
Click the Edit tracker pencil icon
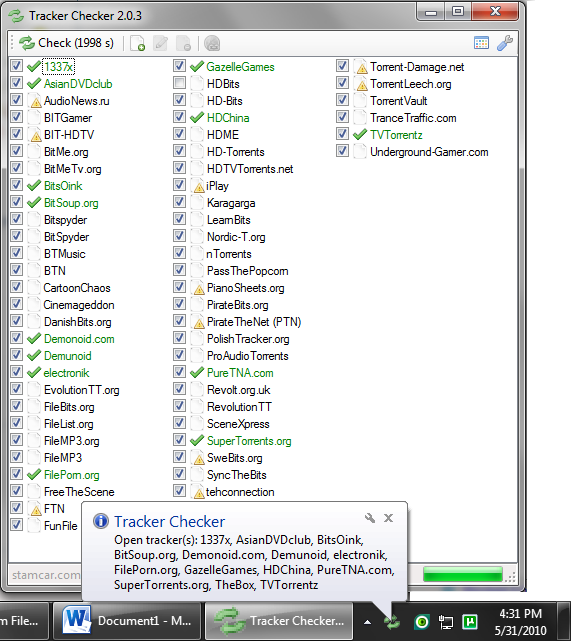point(160,43)
